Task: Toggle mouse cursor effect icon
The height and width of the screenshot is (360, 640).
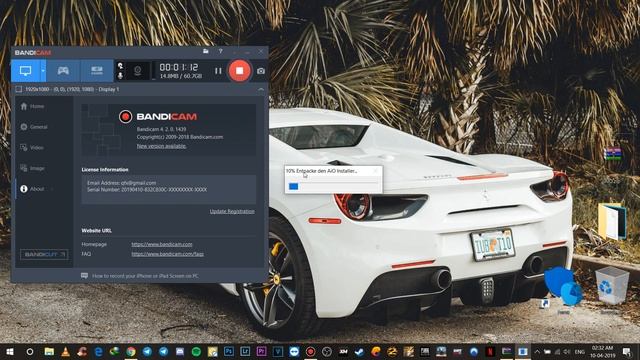Action: point(120,66)
